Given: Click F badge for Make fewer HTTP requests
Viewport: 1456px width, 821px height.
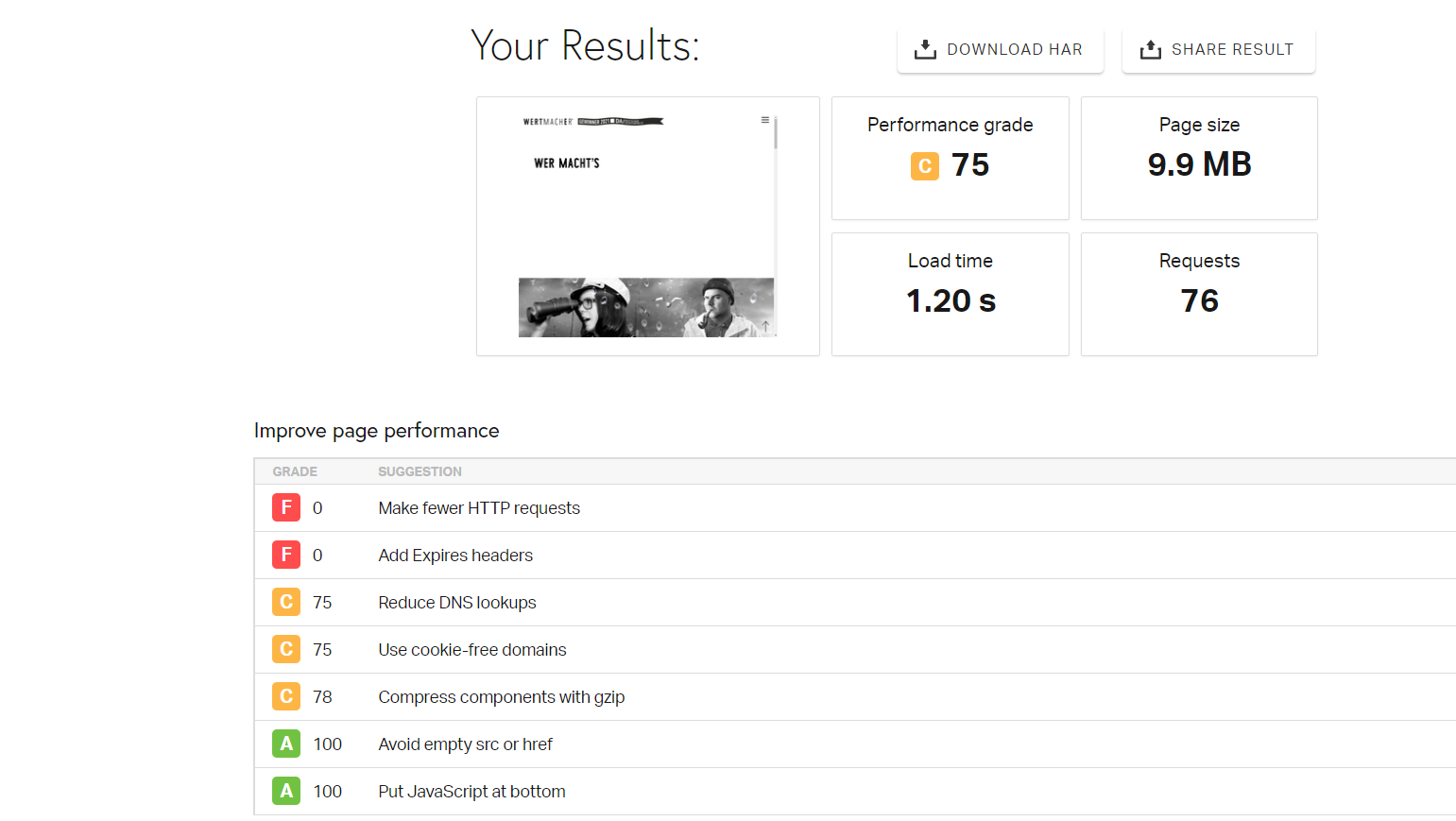Looking at the screenshot, I should coord(286,507).
